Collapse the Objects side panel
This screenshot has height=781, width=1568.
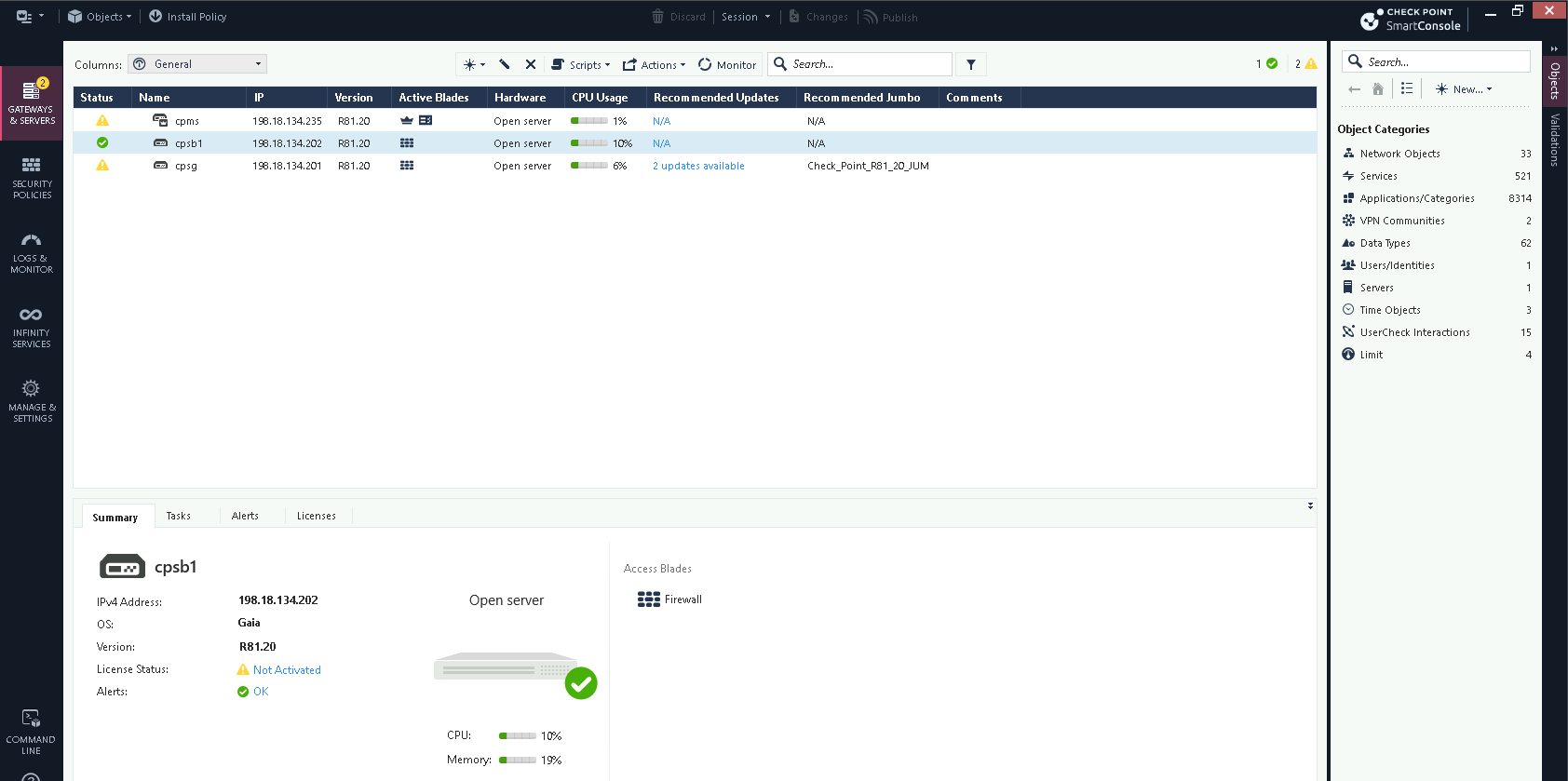[1554, 48]
